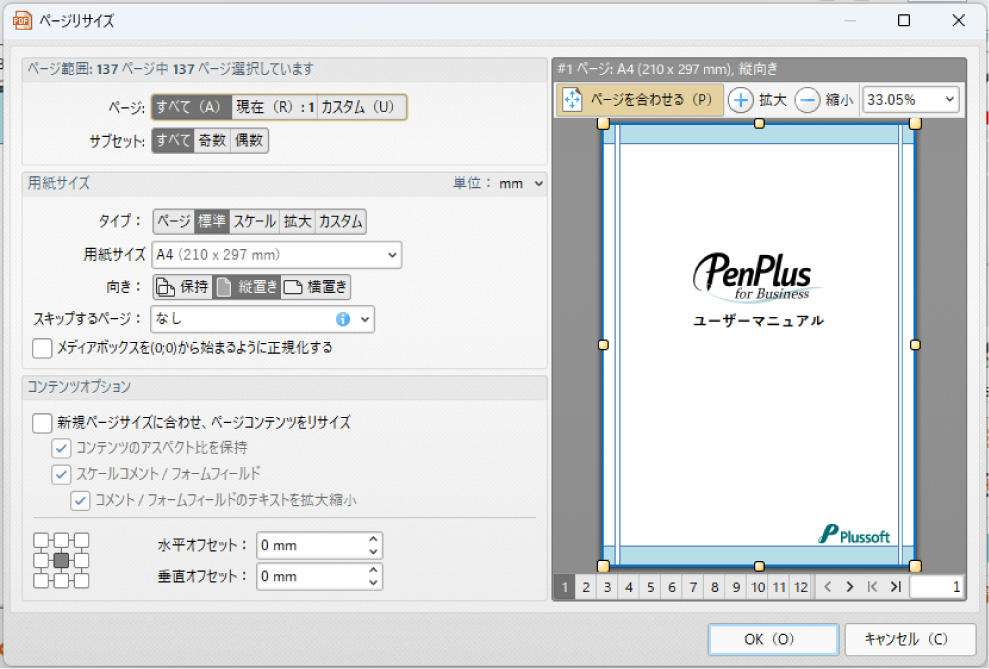
Task: Select top-left anchor in offset position grid
Action: 41,540
